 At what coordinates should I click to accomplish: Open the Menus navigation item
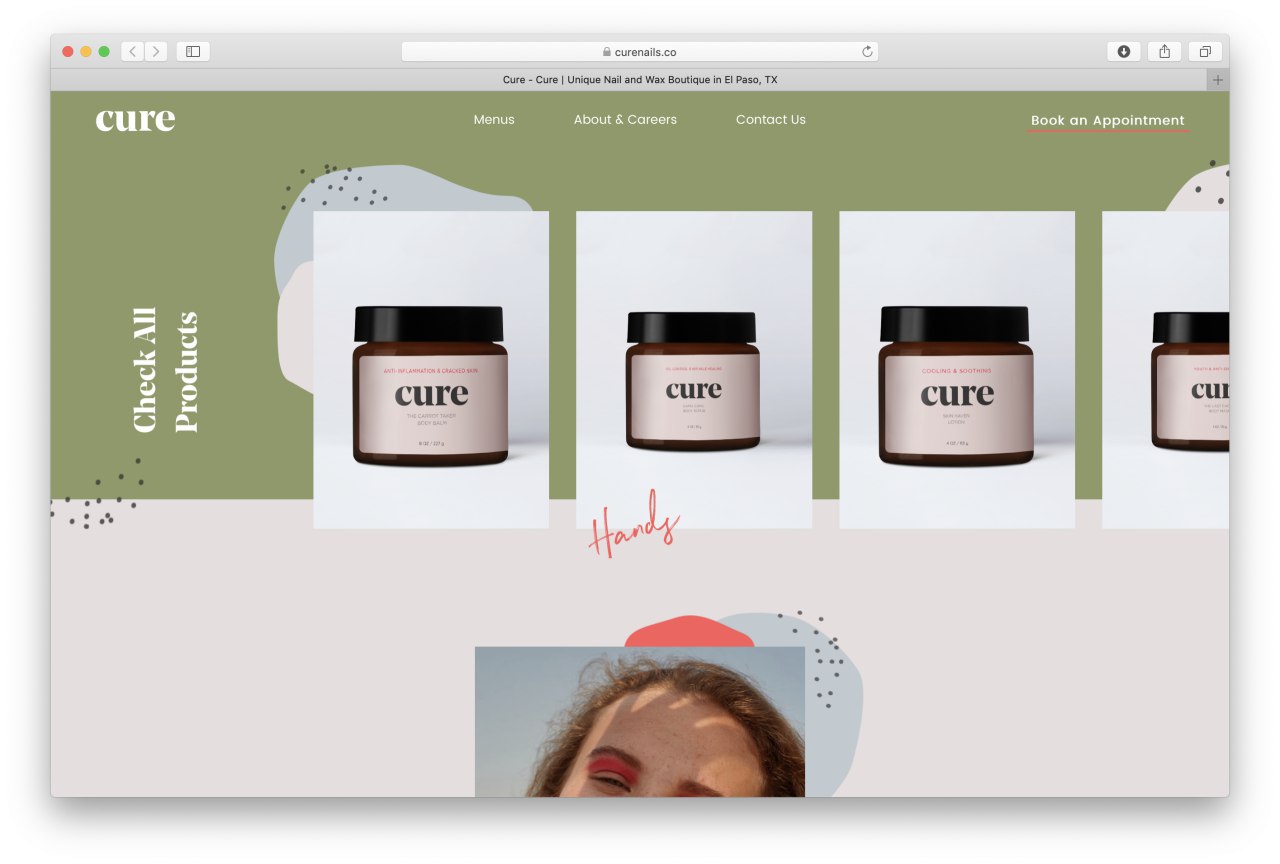pyautogui.click(x=494, y=120)
